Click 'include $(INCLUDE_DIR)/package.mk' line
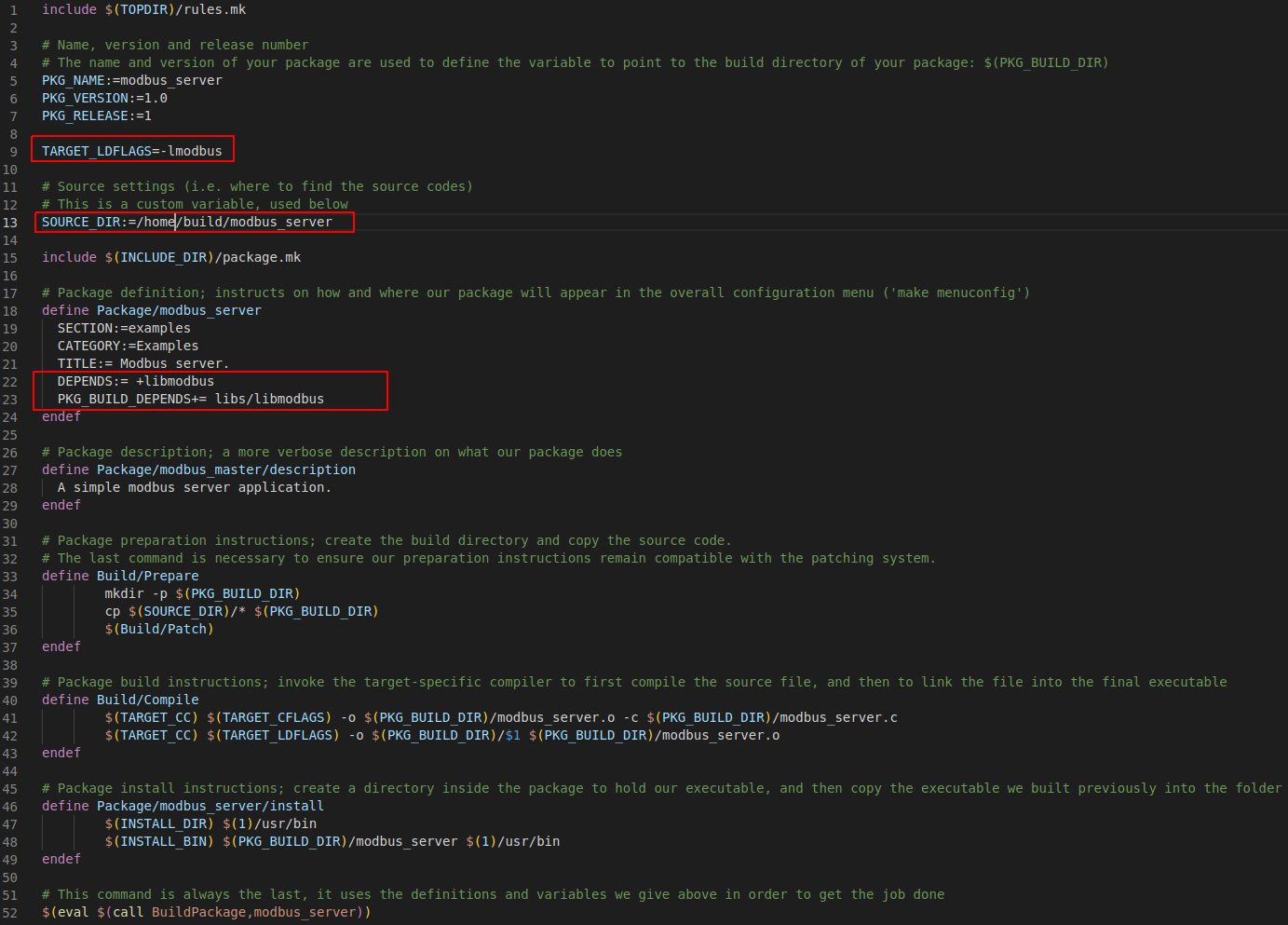 171,257
